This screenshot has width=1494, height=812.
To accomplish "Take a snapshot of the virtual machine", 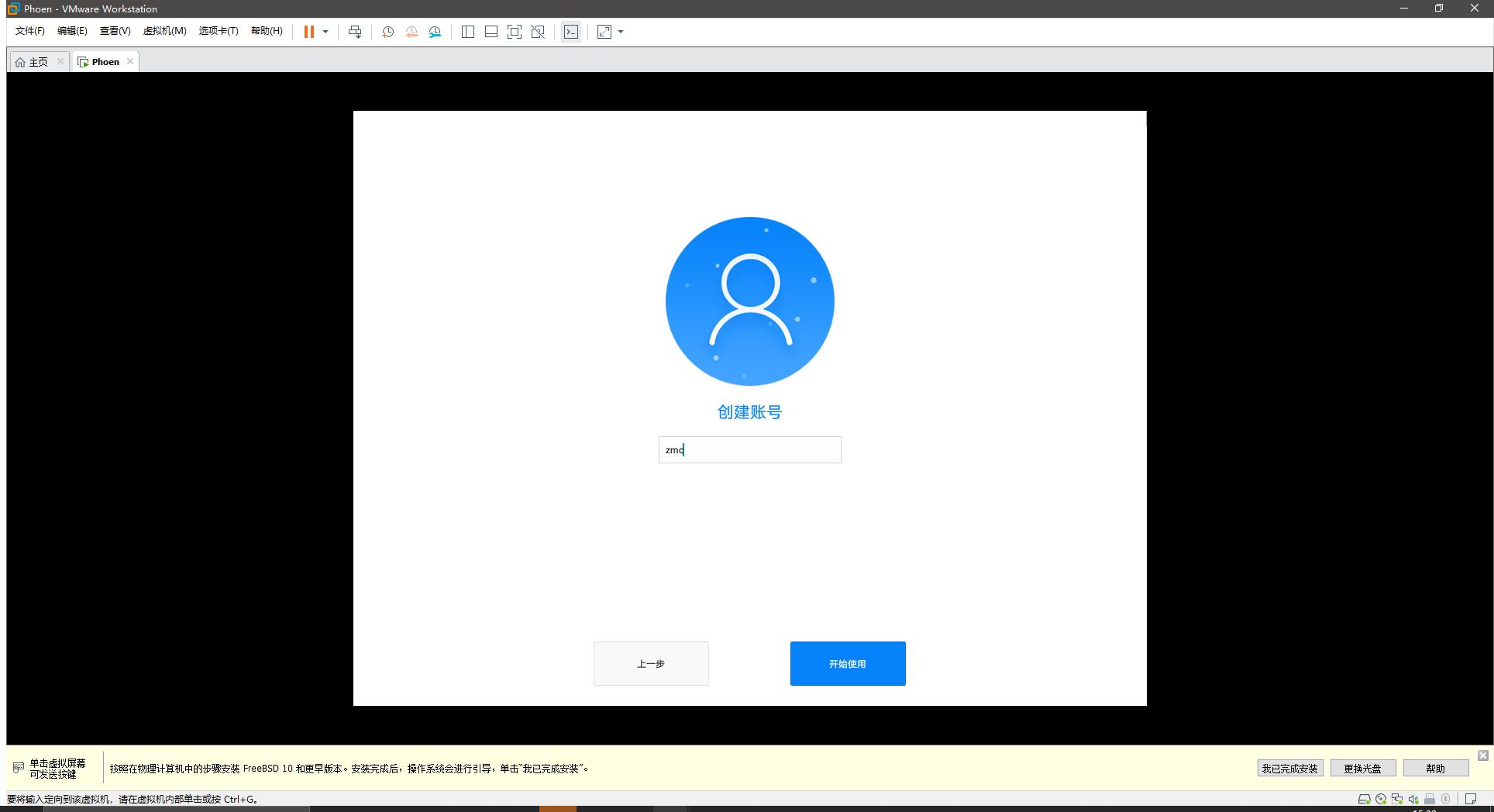I will [387, 32].
